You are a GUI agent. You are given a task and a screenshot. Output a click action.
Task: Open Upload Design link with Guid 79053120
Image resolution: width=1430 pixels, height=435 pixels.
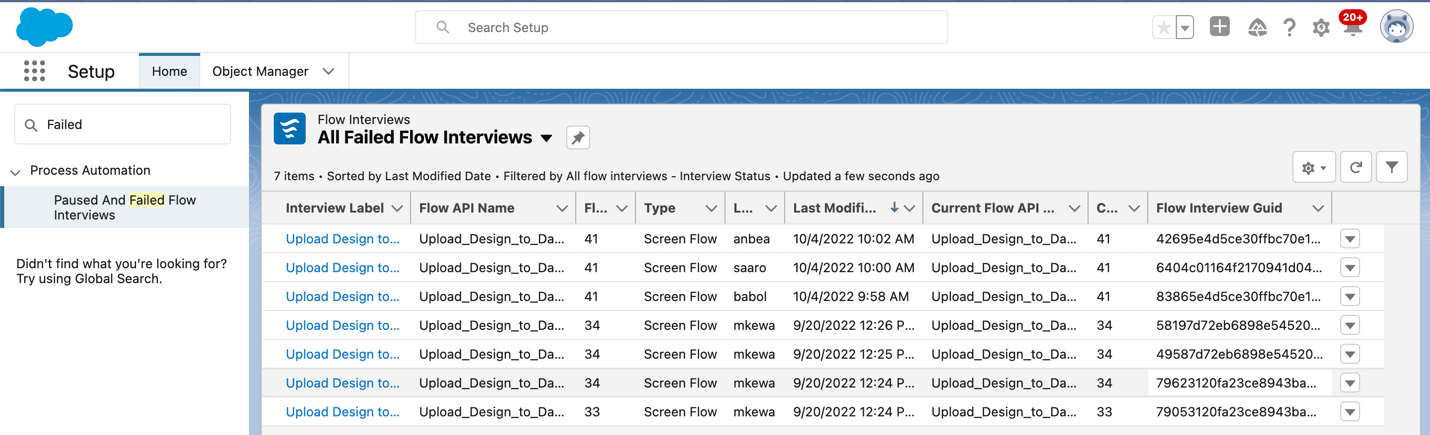[342, 412]
